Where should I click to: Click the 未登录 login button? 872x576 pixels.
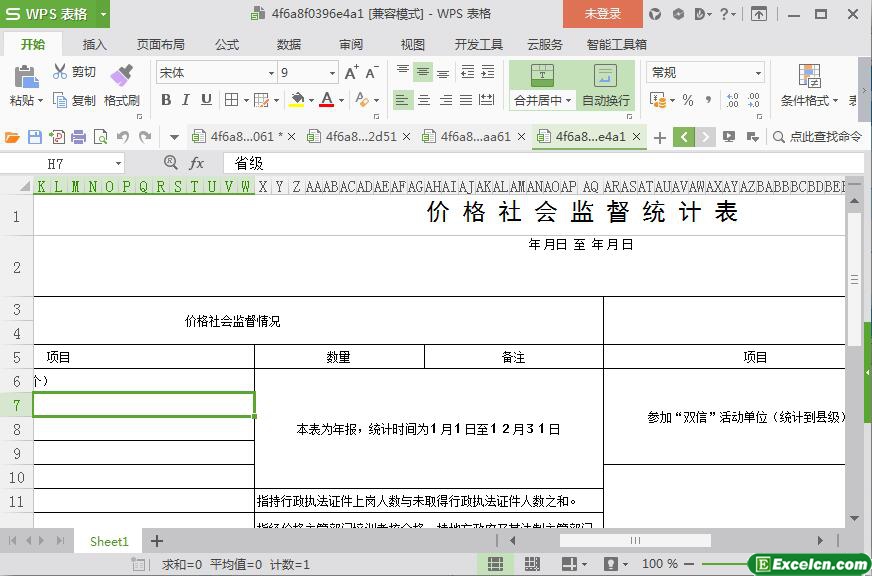click(602, 14)
